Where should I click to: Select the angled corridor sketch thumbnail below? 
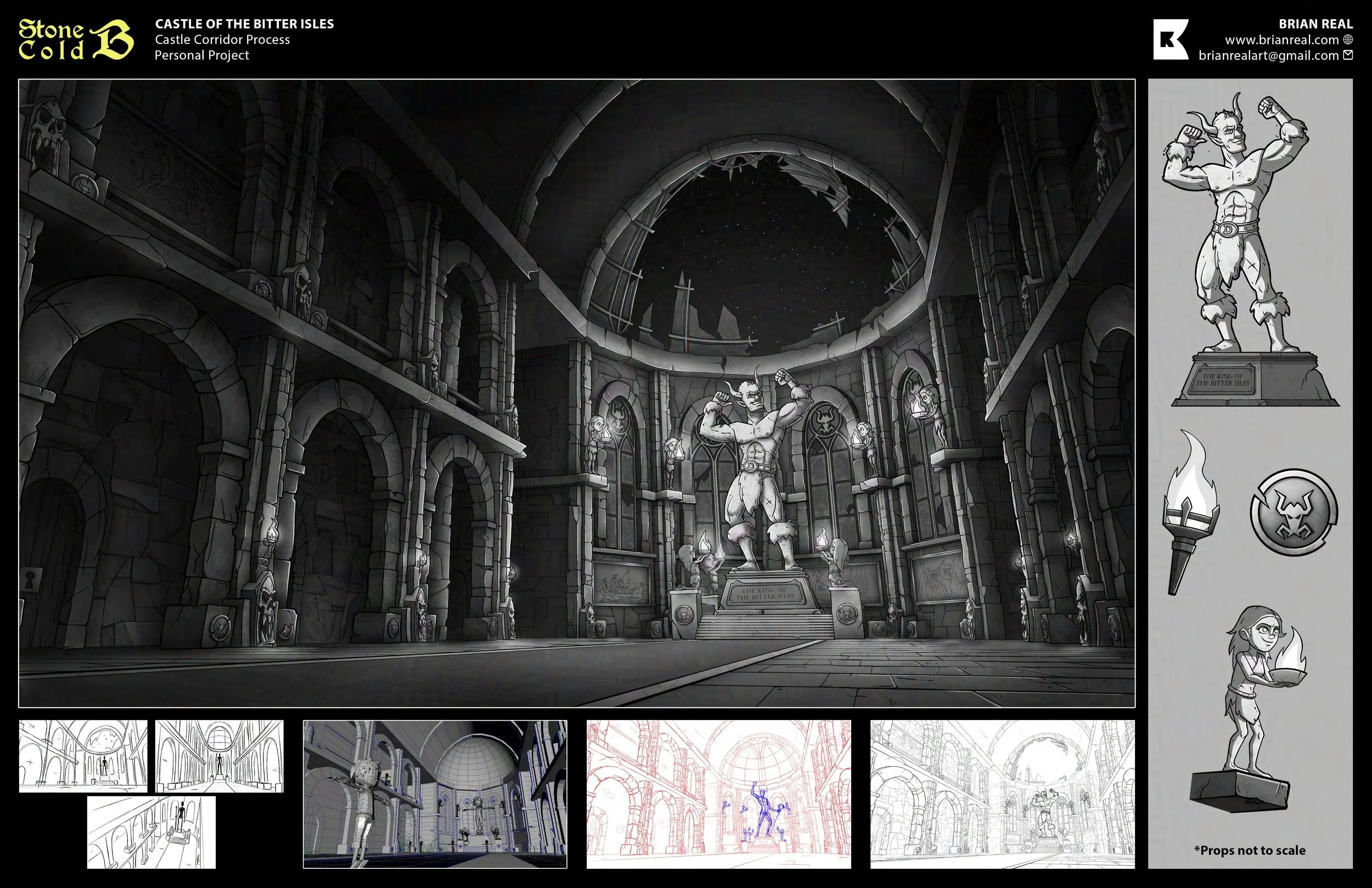click(x=151, y=832)
